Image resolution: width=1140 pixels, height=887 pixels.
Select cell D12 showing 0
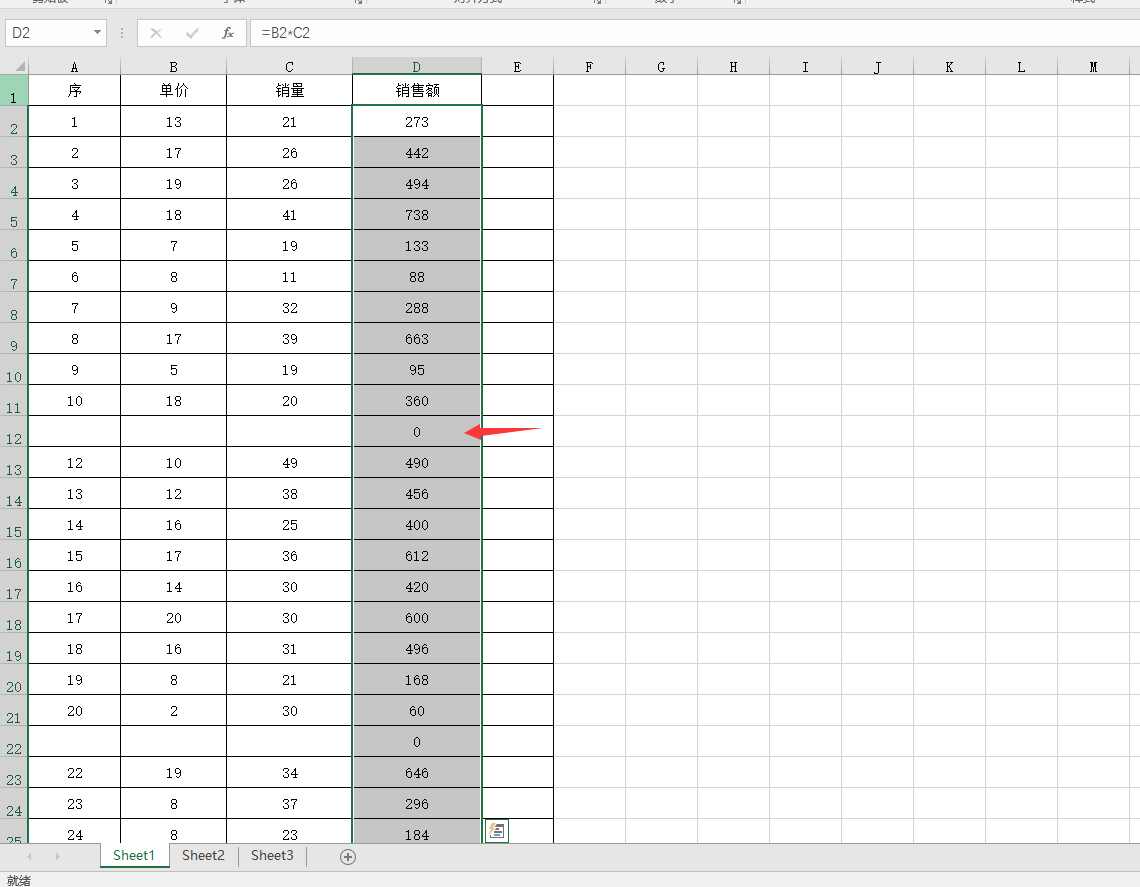click(x=417, y=432)
